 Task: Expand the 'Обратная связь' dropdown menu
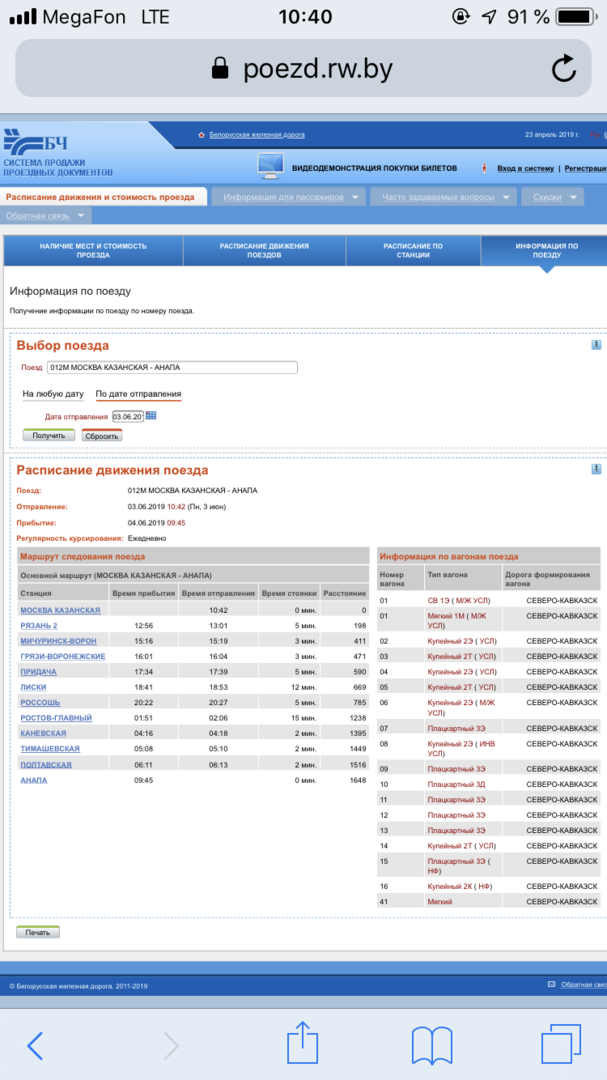click(46, 216)
